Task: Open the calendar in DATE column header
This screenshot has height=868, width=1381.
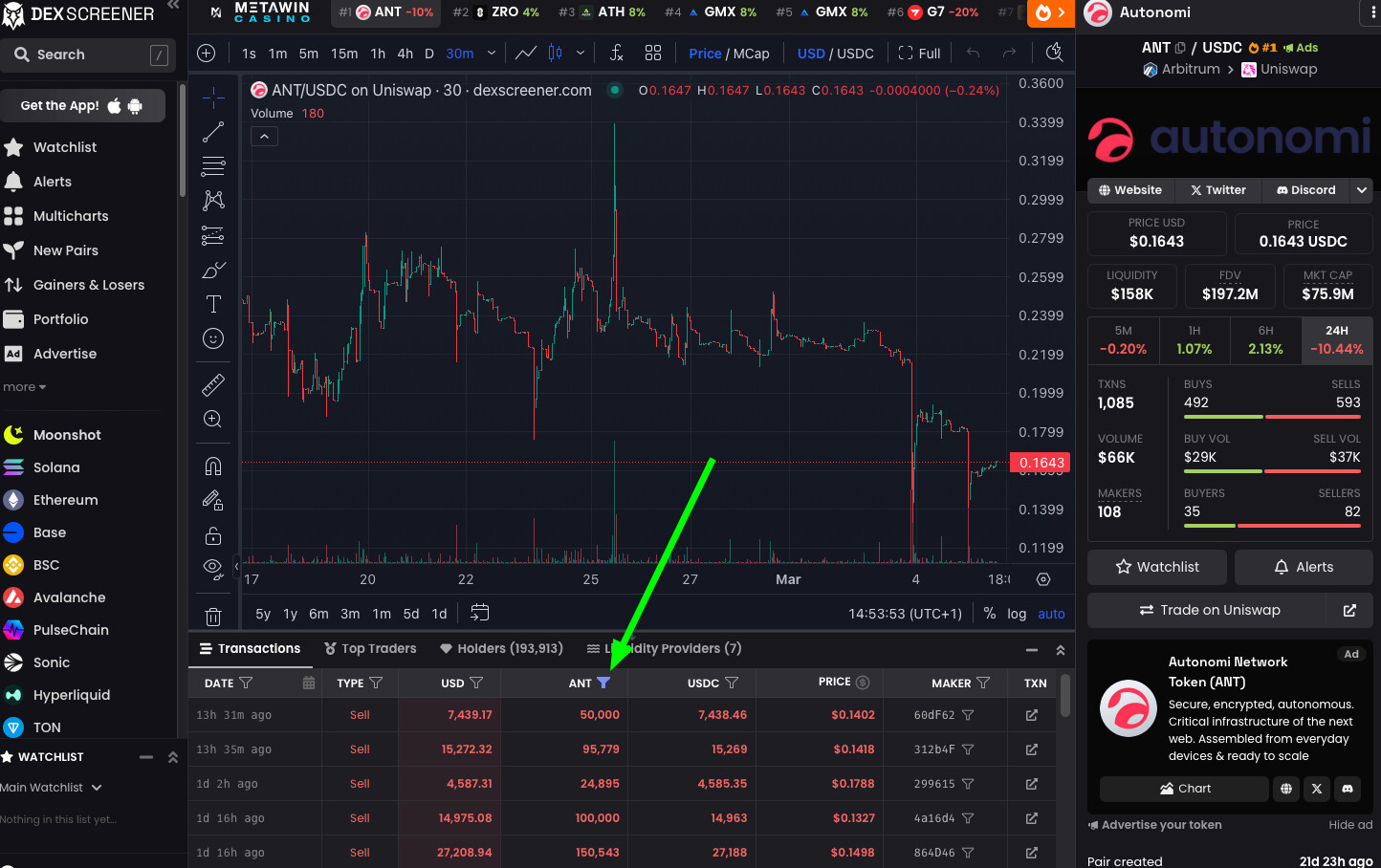Action: [308, 683]
